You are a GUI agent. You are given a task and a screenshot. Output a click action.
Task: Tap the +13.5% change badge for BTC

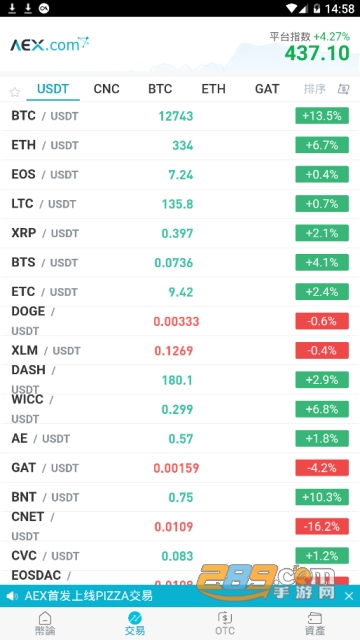tap(322, 116)
